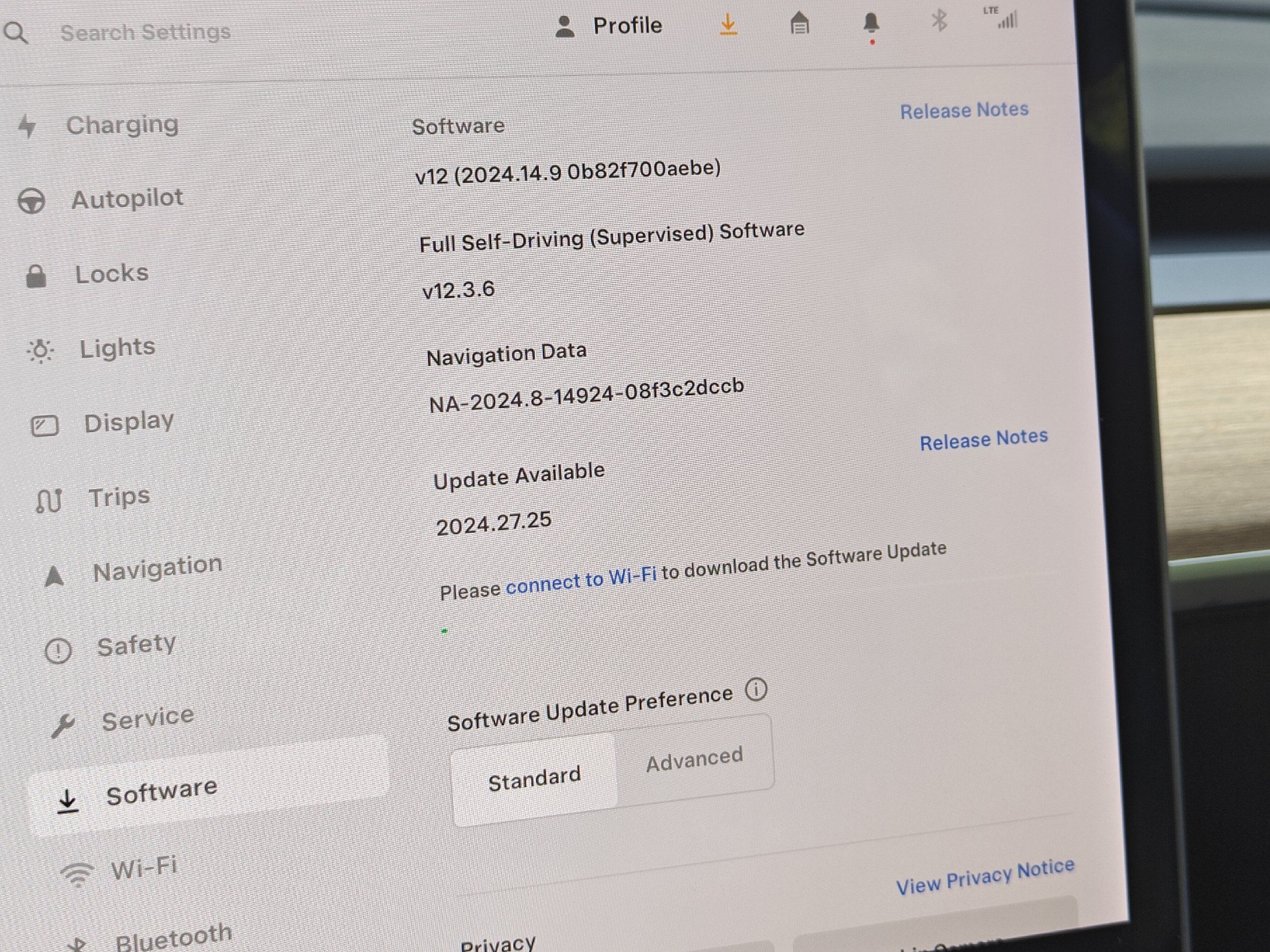Open Charging settings

[x=122, y=124]
